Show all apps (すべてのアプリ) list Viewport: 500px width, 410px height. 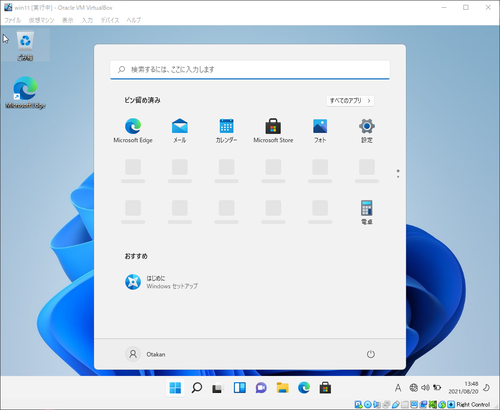[350, 100]
